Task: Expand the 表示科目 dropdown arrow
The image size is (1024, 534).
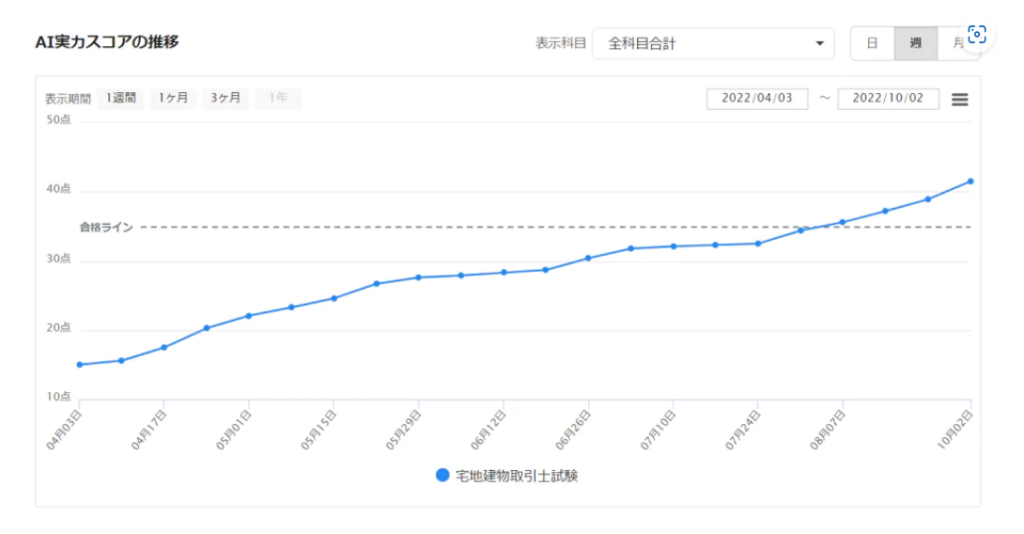Action: tap(819, 44)
